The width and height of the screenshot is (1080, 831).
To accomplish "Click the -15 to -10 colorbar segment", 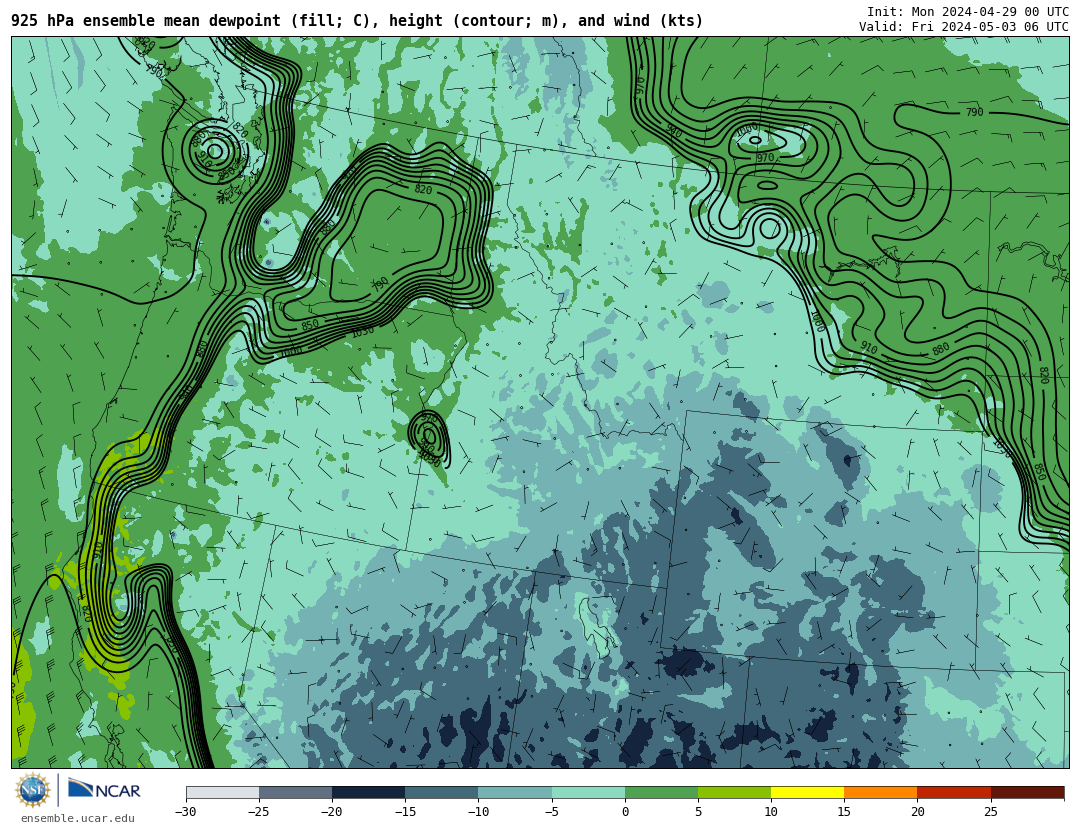I will [x=442, y=792].
